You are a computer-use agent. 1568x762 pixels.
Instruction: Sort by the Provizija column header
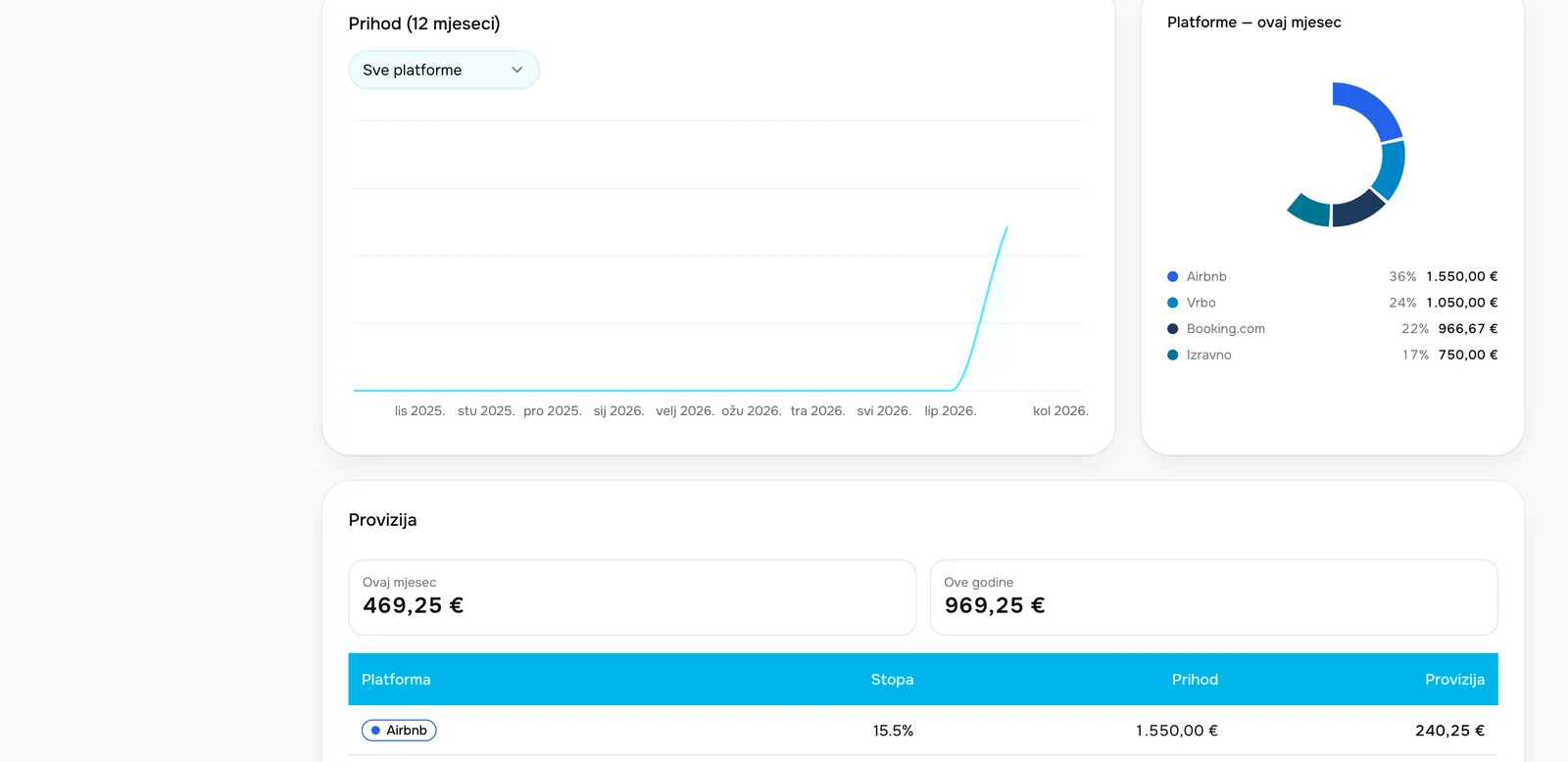click(1454, 680)
